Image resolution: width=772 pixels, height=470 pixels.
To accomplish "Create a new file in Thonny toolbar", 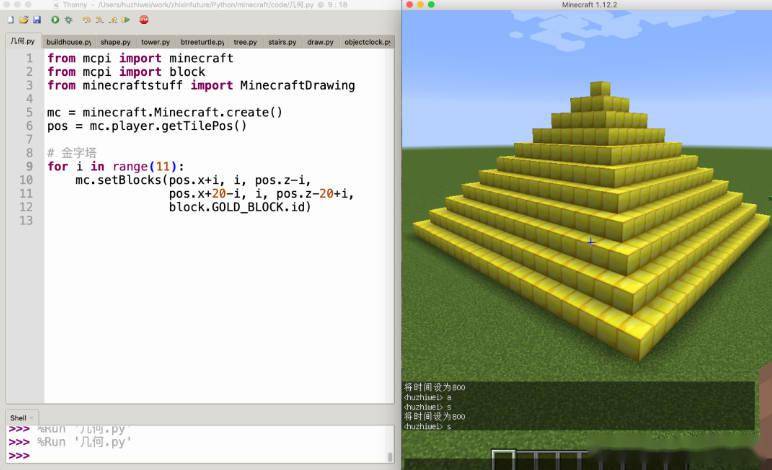I will click(x=11, y=20).
